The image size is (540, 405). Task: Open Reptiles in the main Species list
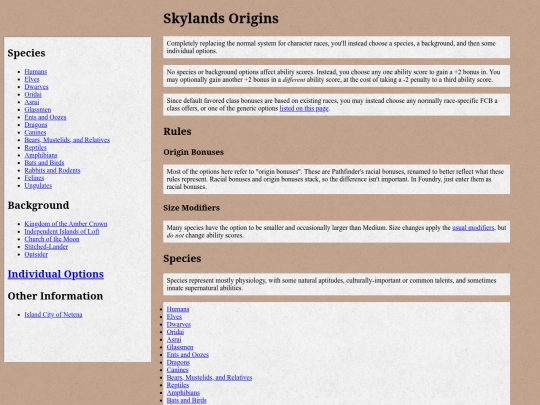(x=178, y=385)
